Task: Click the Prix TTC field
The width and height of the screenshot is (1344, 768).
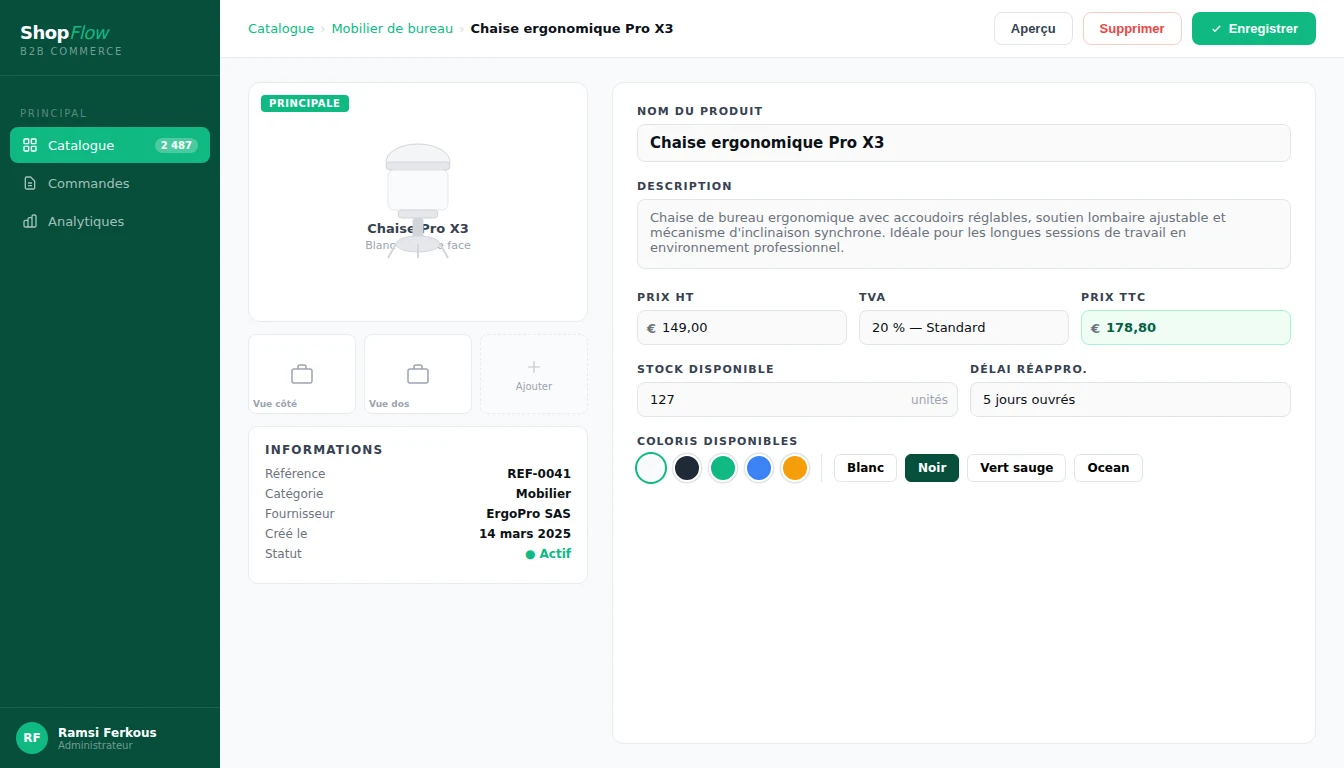Action: (x=1186, y=328)
